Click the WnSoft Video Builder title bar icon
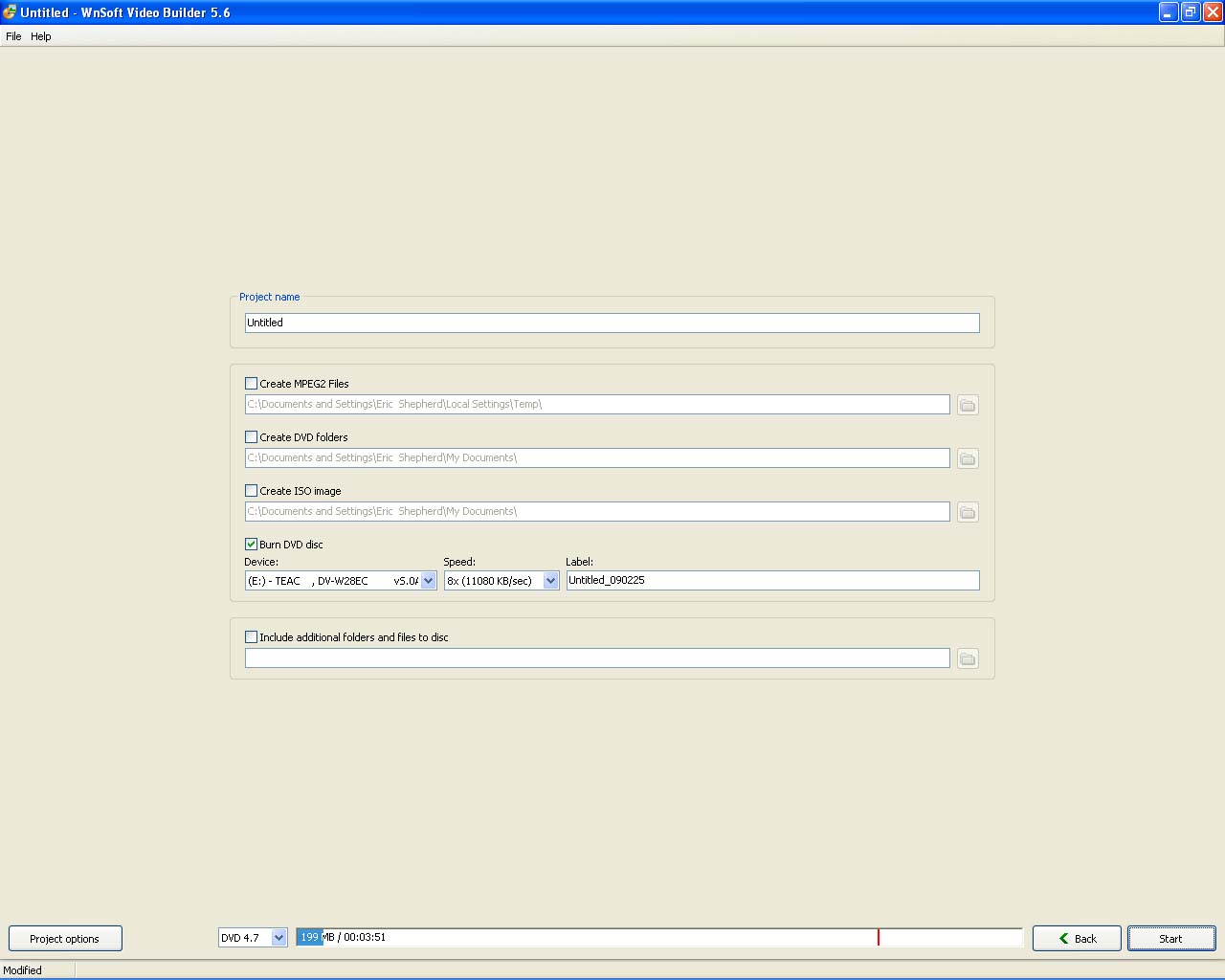 10,12
